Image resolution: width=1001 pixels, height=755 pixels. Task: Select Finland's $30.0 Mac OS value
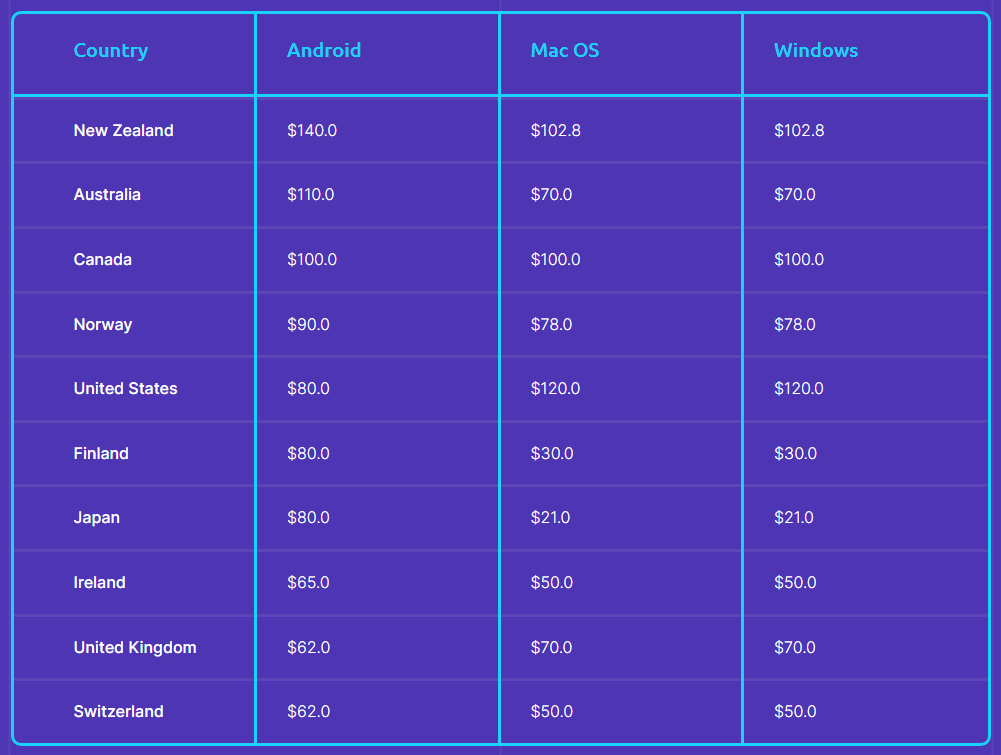tap(552, 454)
